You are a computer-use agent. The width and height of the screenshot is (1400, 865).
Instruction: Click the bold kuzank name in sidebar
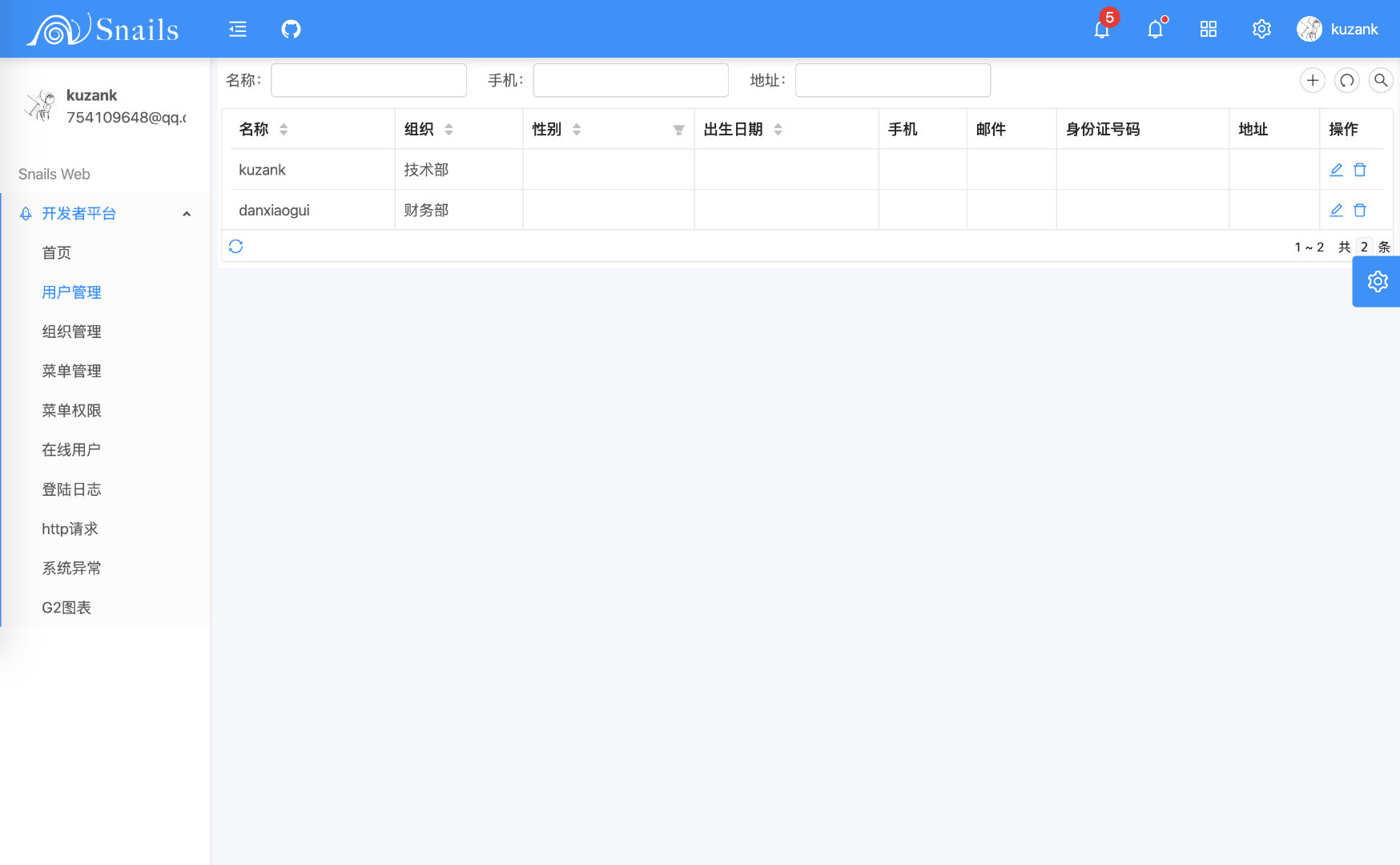92,95
